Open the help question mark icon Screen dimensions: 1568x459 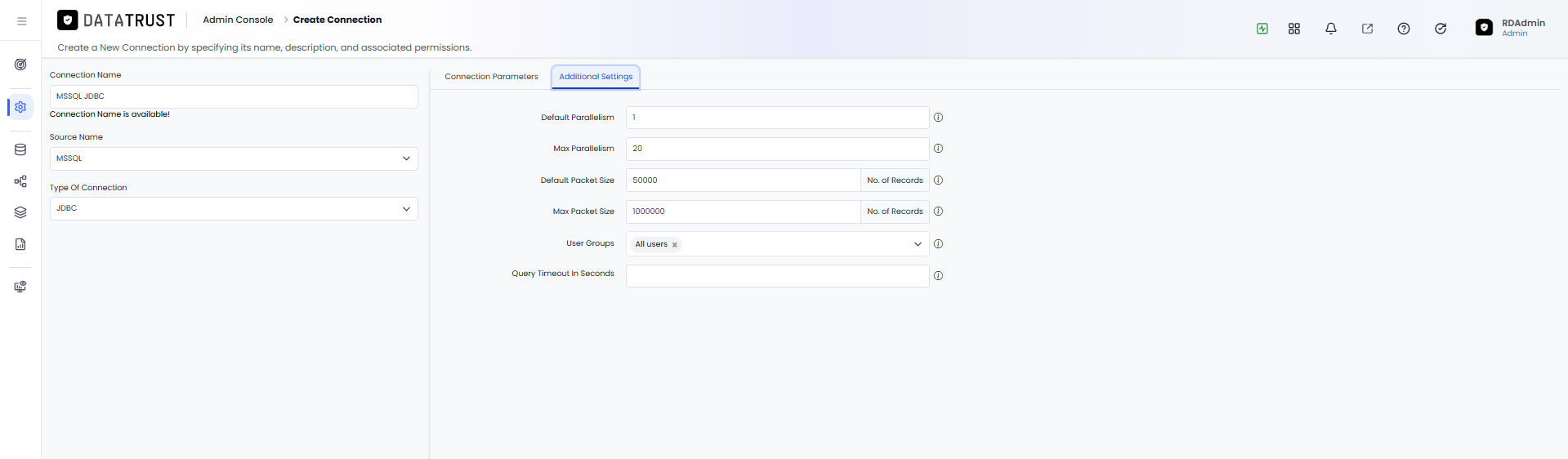[1404, 29]
